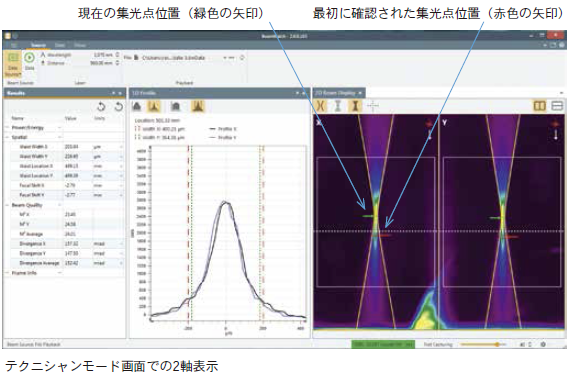Collapse the Power/Energy group
The height and width of the screenshot is (380, 570).
[x=7, y=128]
